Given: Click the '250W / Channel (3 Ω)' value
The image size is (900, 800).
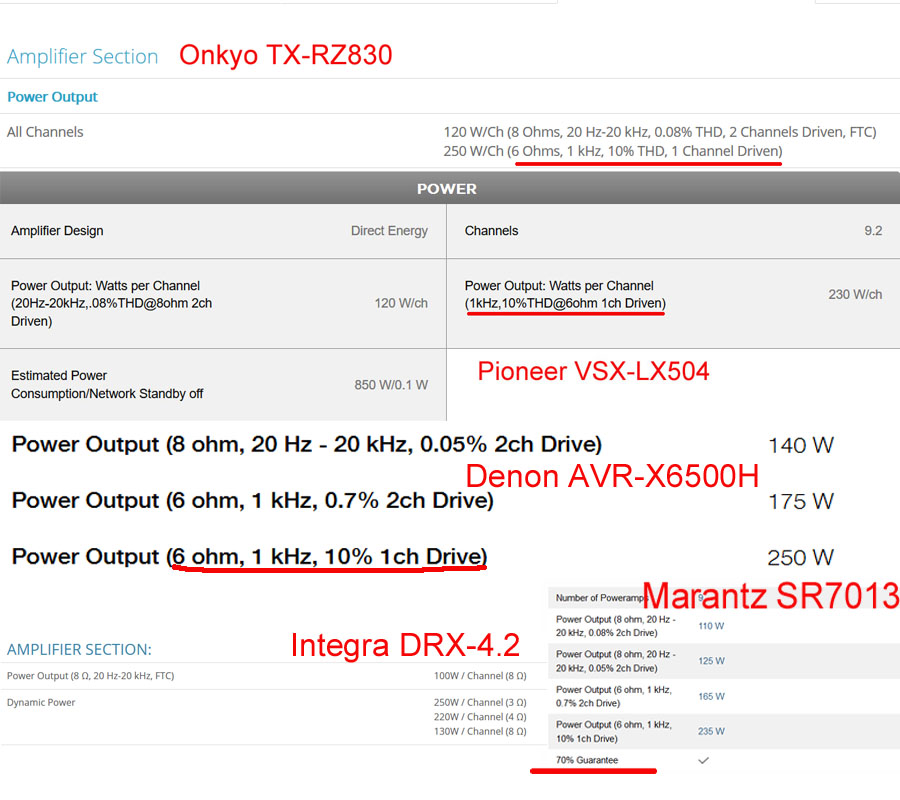Looking at the screenshot, I should coord(480,702).
